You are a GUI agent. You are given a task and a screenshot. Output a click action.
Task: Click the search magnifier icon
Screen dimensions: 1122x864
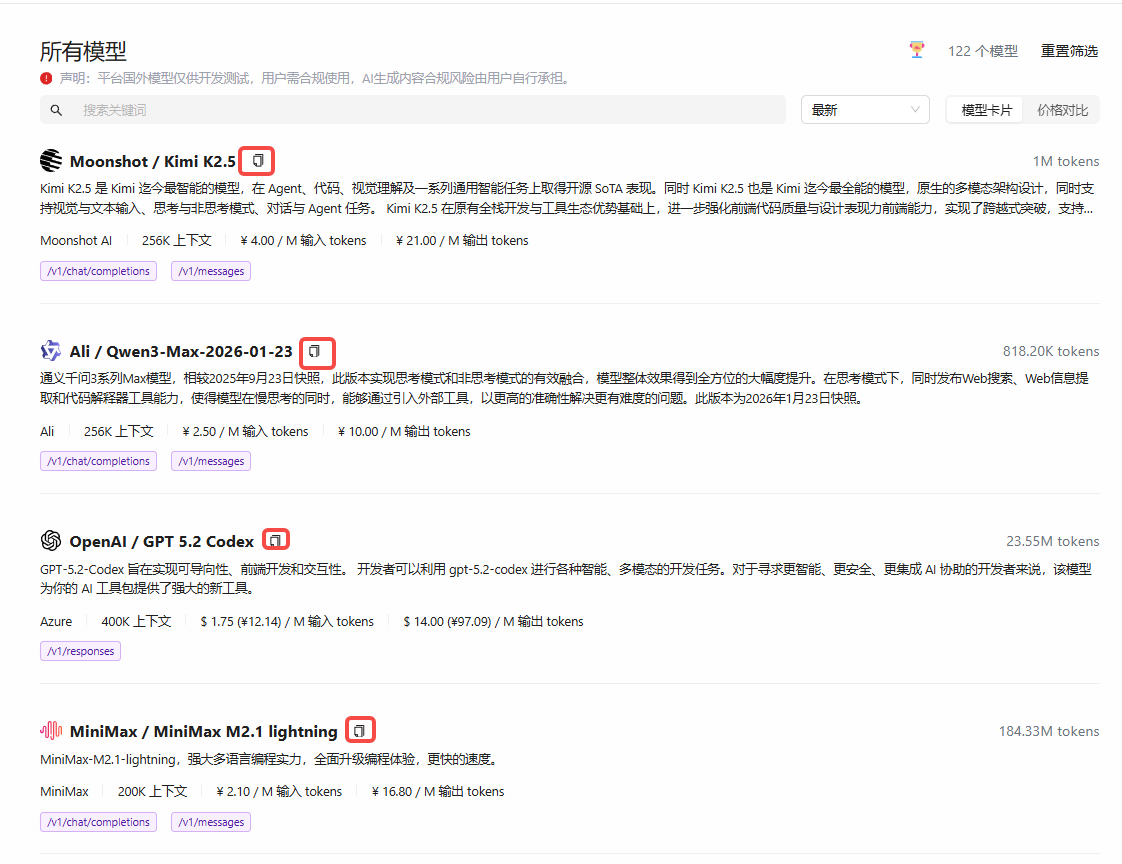[56, 110]
